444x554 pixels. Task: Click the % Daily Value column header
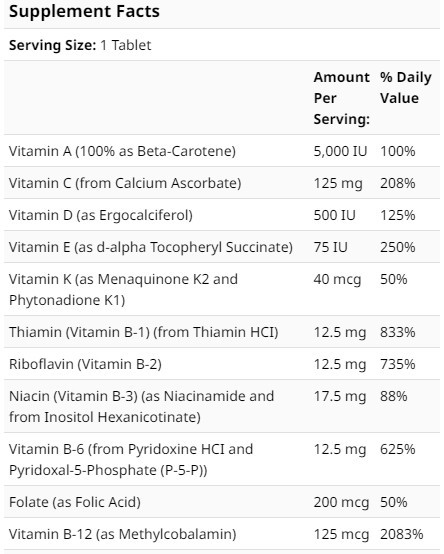pos(405,87)
